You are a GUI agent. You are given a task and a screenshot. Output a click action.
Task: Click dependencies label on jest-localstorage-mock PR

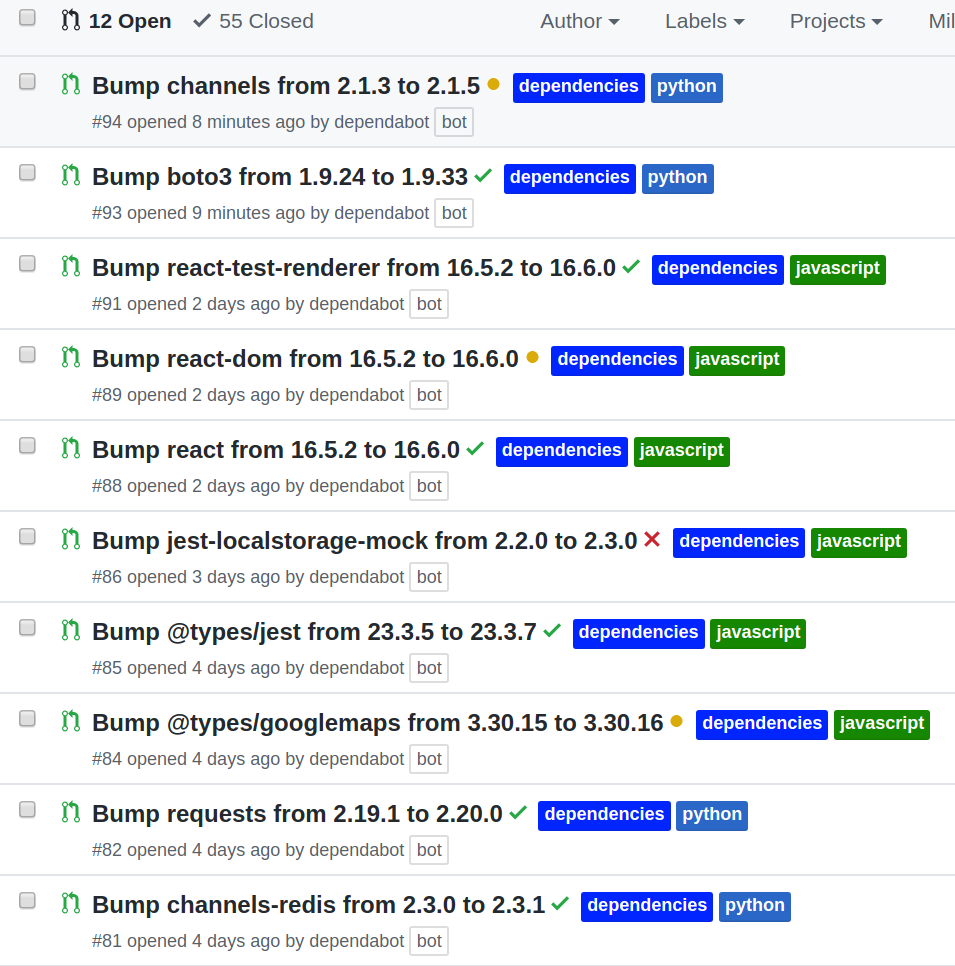coord(739,543)
